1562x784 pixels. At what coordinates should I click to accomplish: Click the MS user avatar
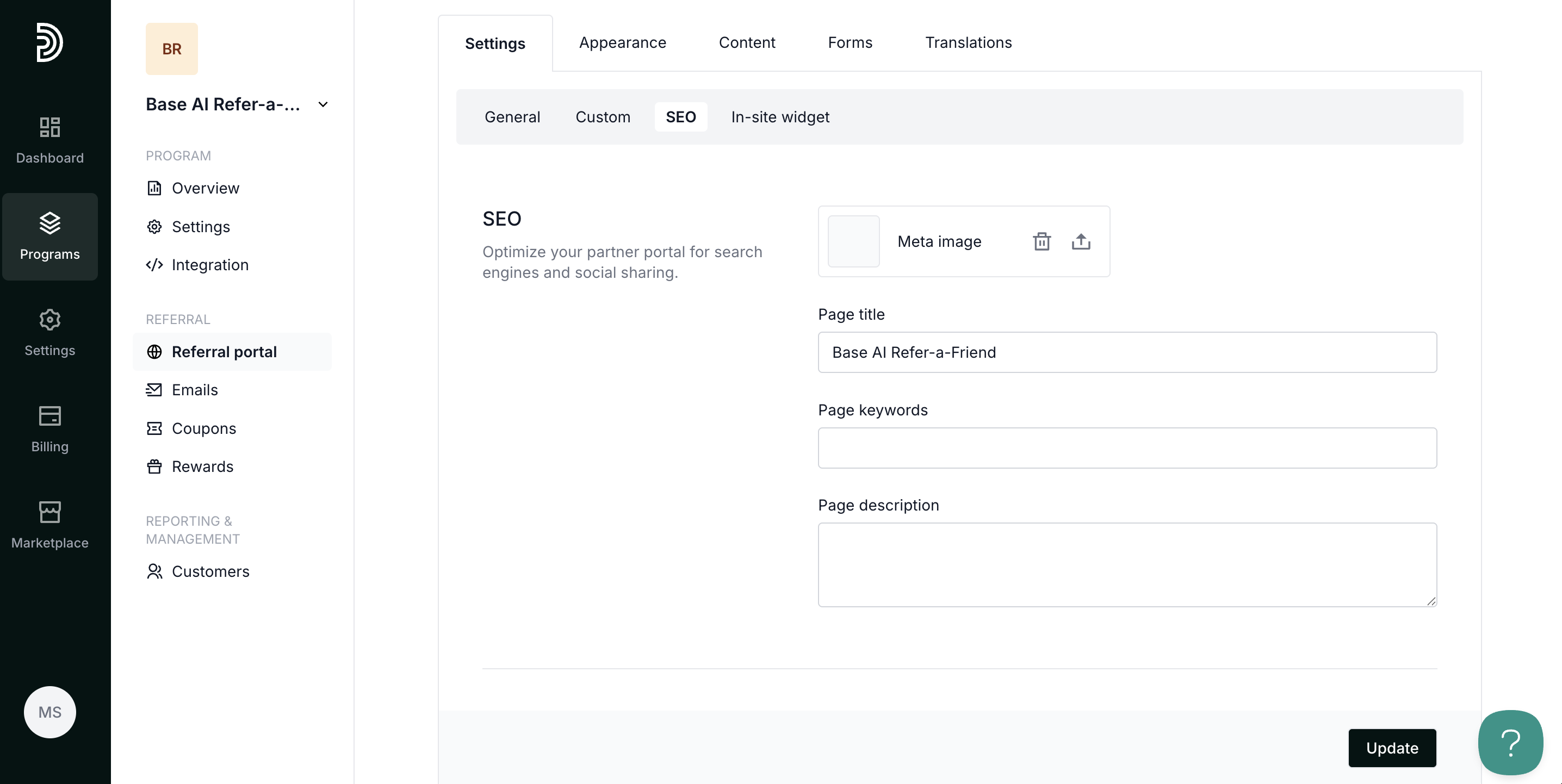(x=49, y=712)
